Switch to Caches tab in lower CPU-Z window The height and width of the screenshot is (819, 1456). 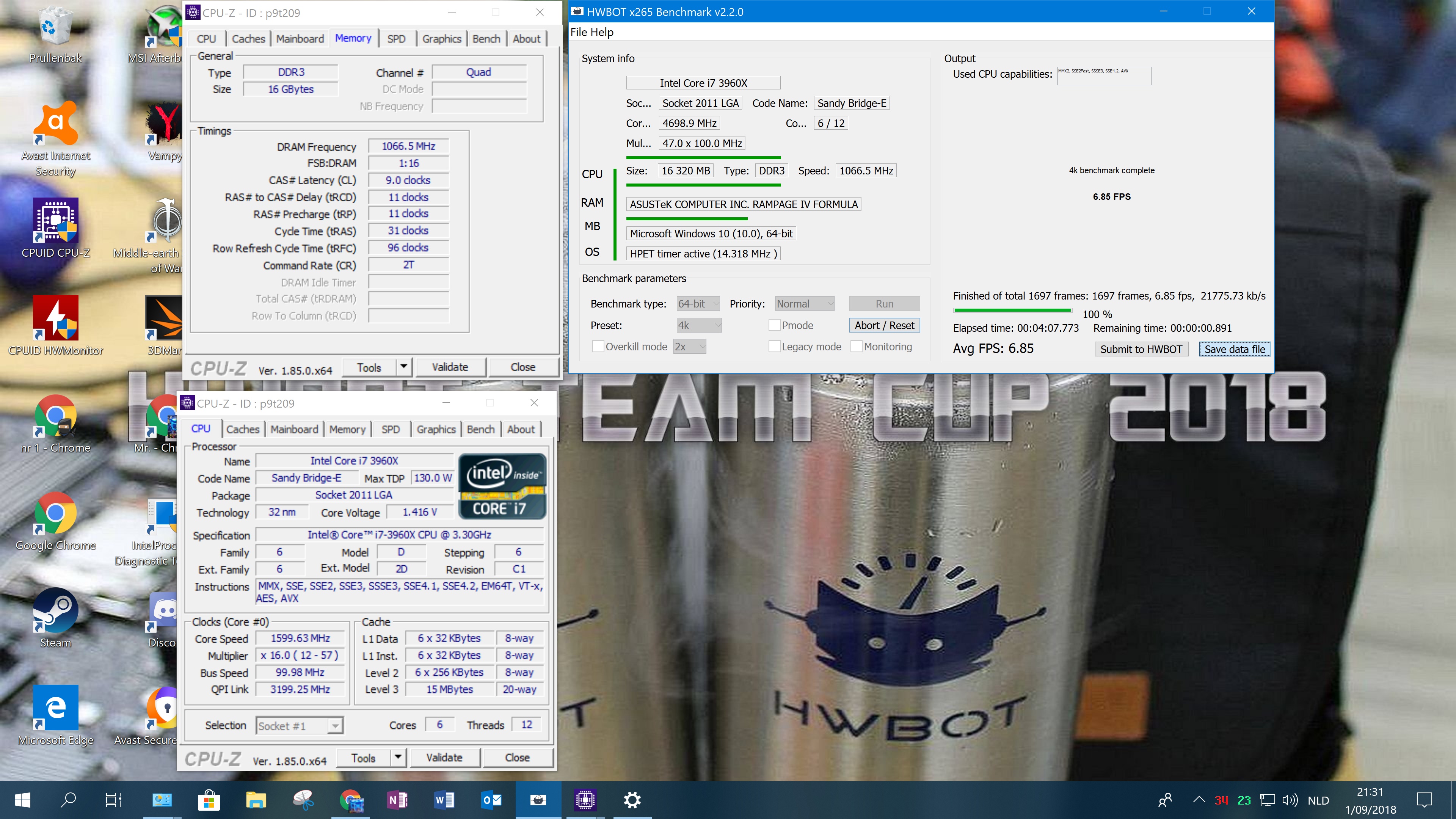[243, 430]
